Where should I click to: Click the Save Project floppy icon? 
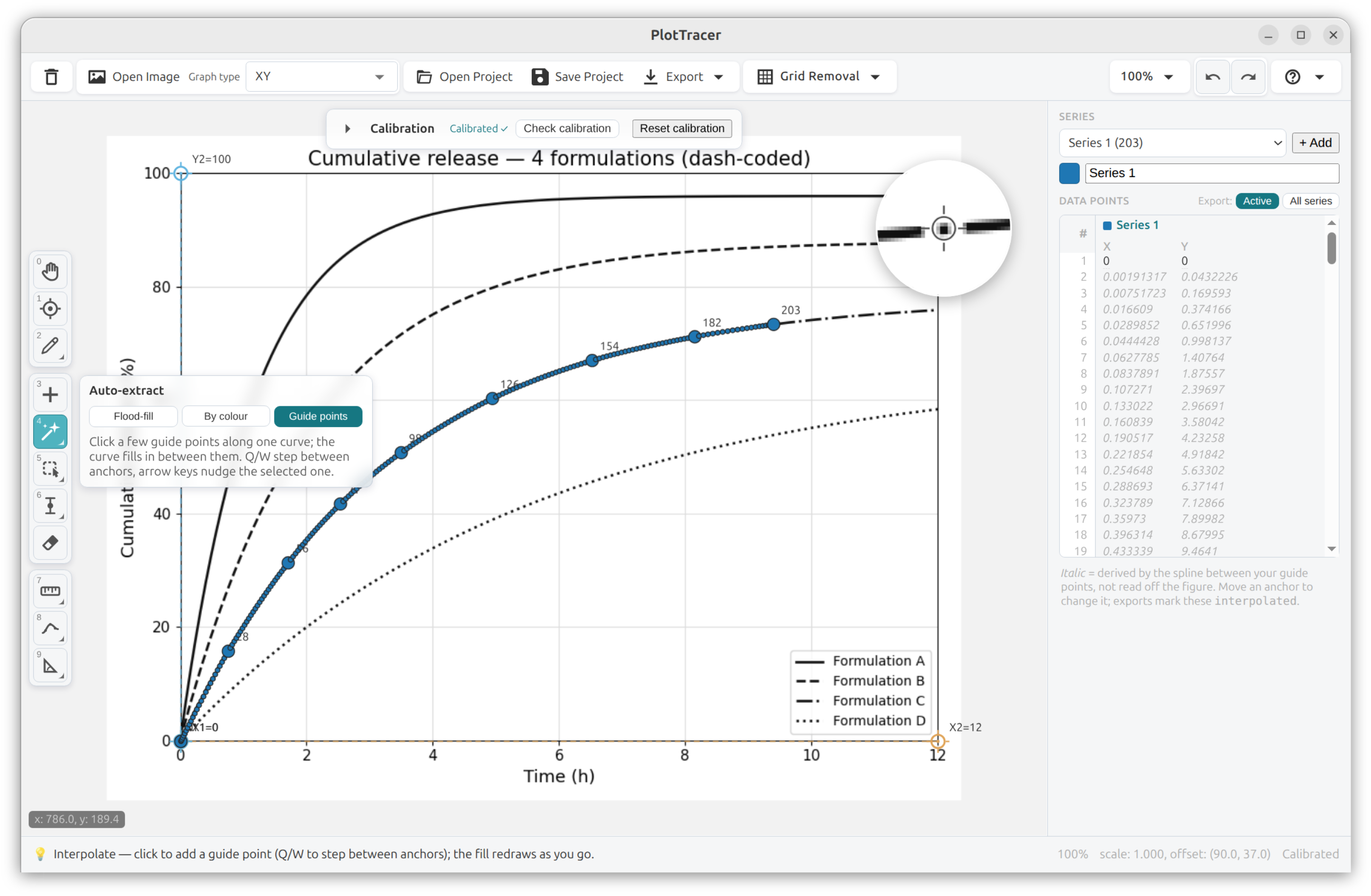tap(540, 76)
